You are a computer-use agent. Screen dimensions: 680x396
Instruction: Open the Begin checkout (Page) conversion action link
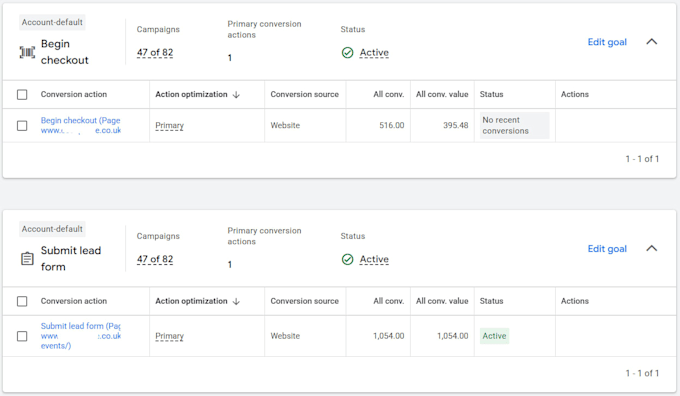pyautogui.click(x=81, y=125)
